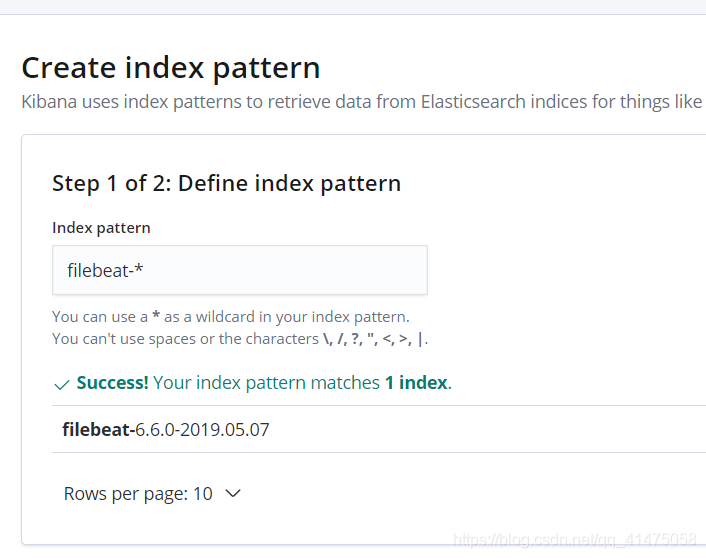Click the 'Index pattern' field label
The width and height of the screenshot is (706, 558).
(x=101, y=228)
